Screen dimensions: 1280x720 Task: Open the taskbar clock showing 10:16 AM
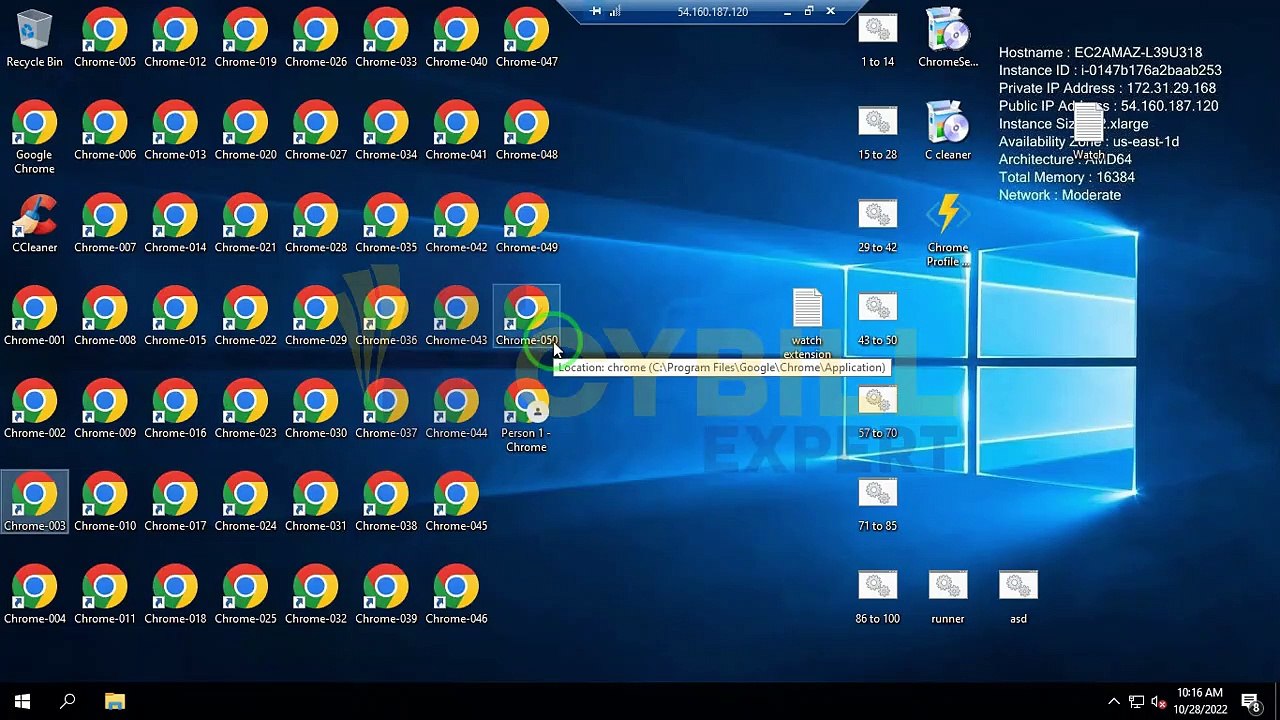click(x=1200, y=701)
